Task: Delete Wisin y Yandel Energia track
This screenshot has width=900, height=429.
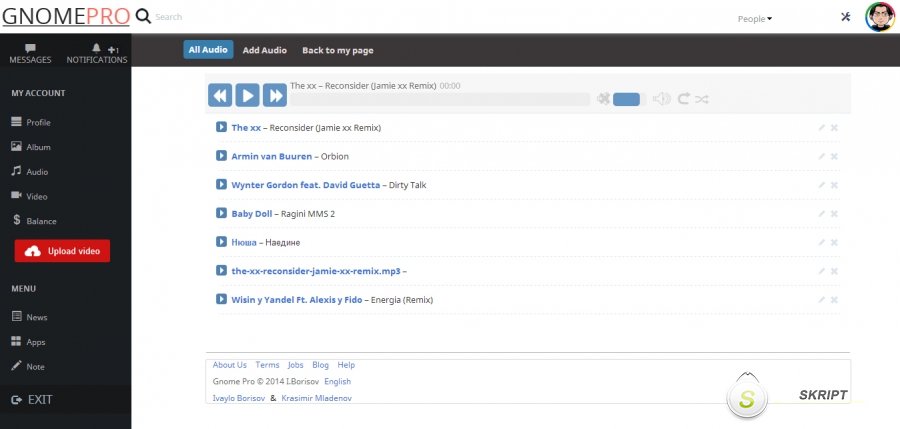Action: (834, 300)
